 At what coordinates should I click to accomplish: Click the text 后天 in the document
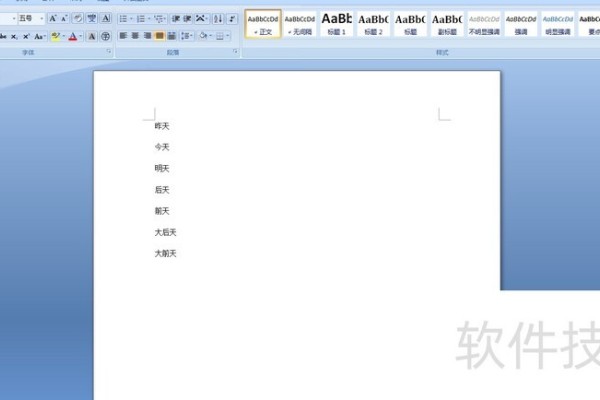(x=162, y=189)
